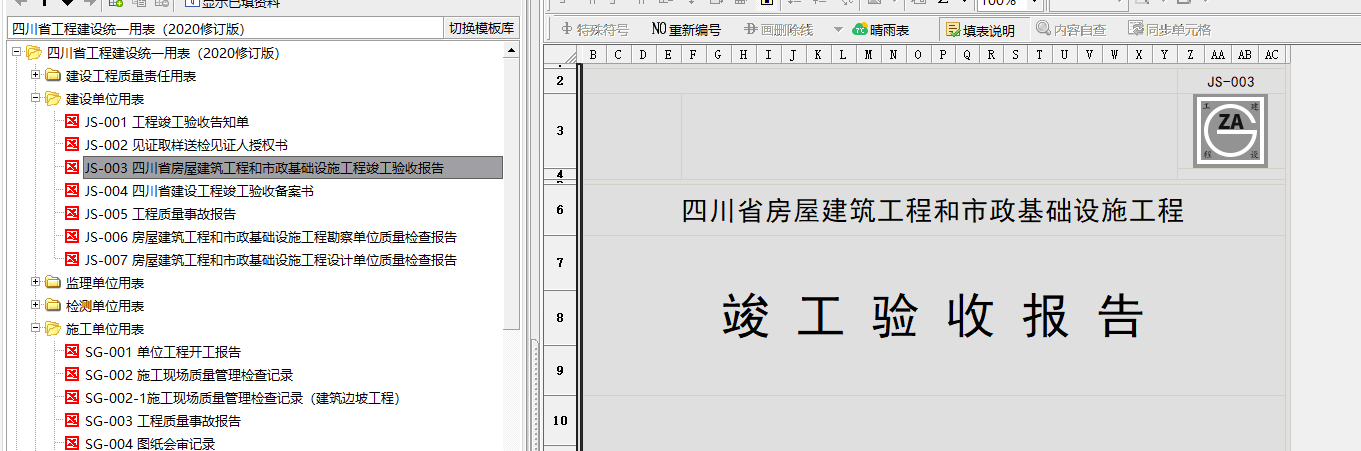1361x451 pixels.
Task: Select column B header
Action: click(594, 55)
